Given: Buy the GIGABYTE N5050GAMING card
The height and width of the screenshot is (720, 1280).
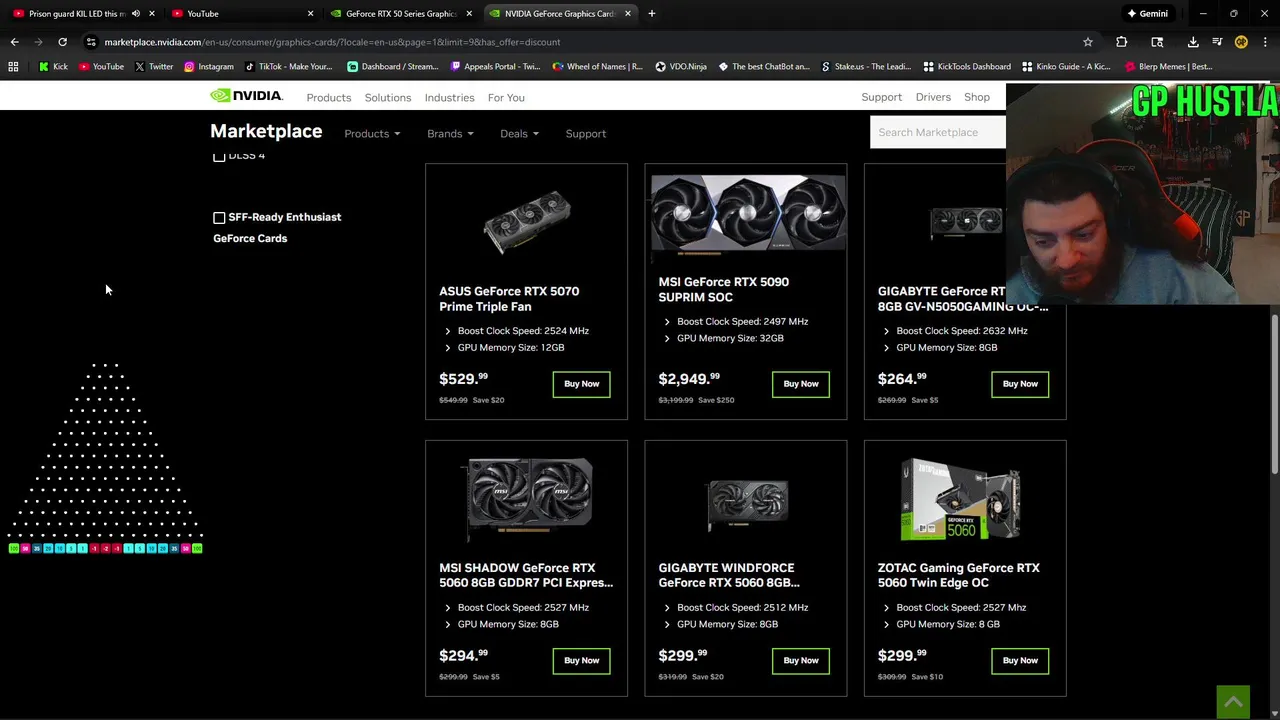Looking at the screenshot, I should [1020, 384].
